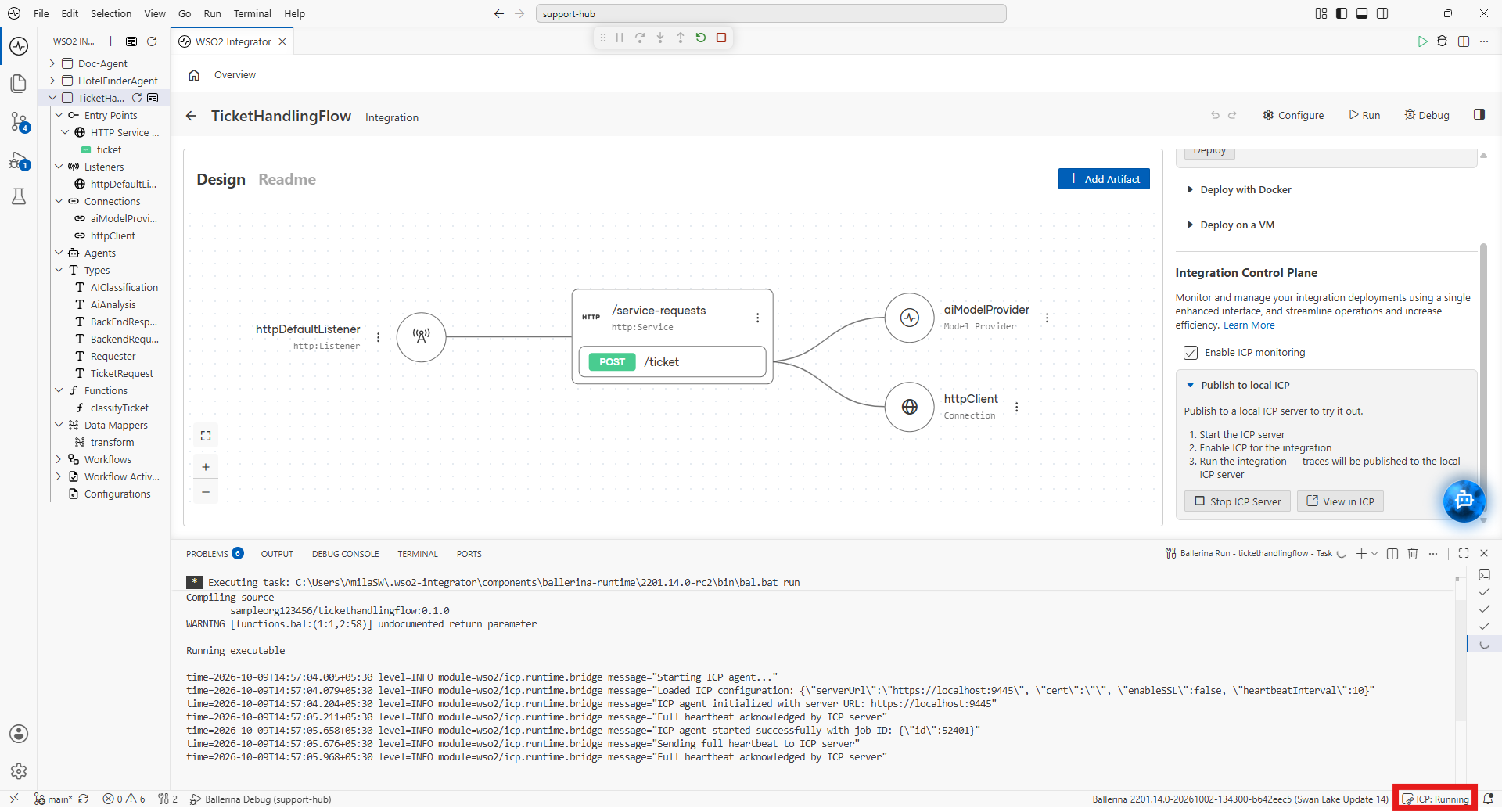The image size is (1502, 812).
Task: Open the Terminal menu
Action: click(x=252, y=13)
